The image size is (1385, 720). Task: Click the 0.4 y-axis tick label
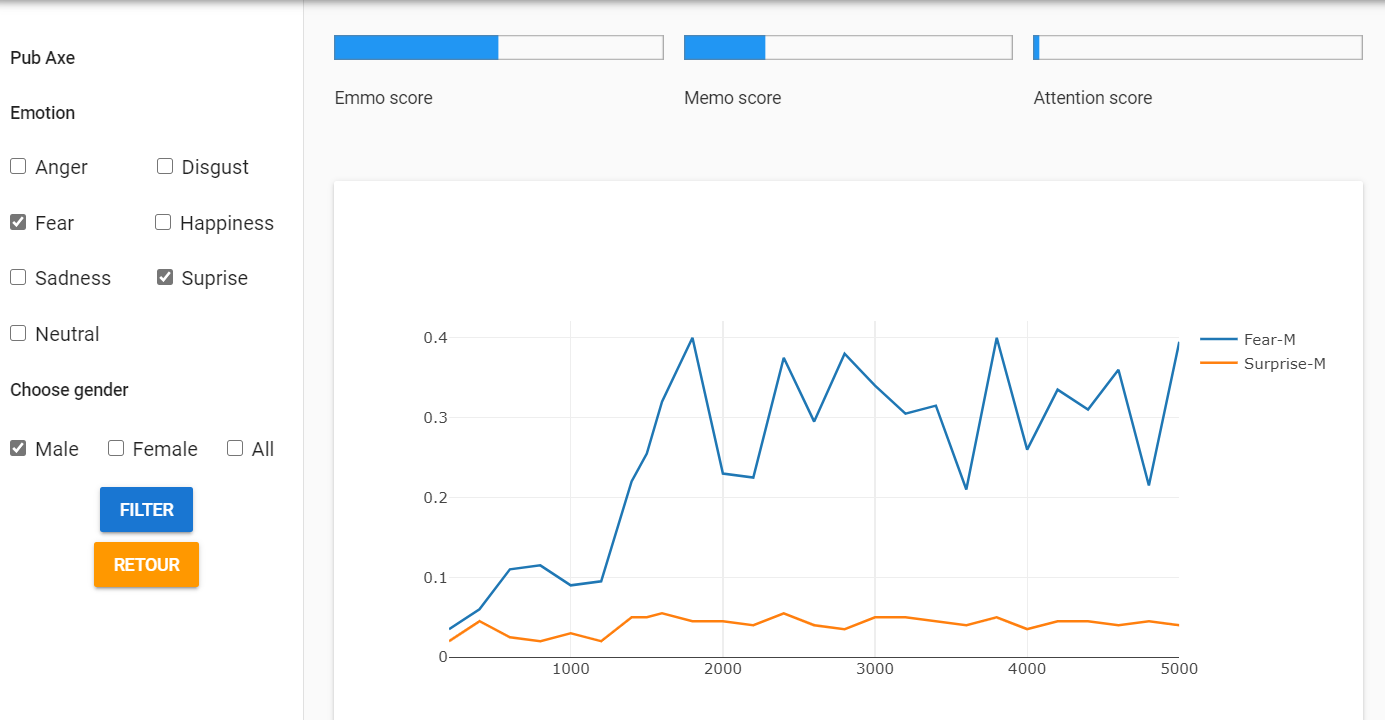[434, 338]
